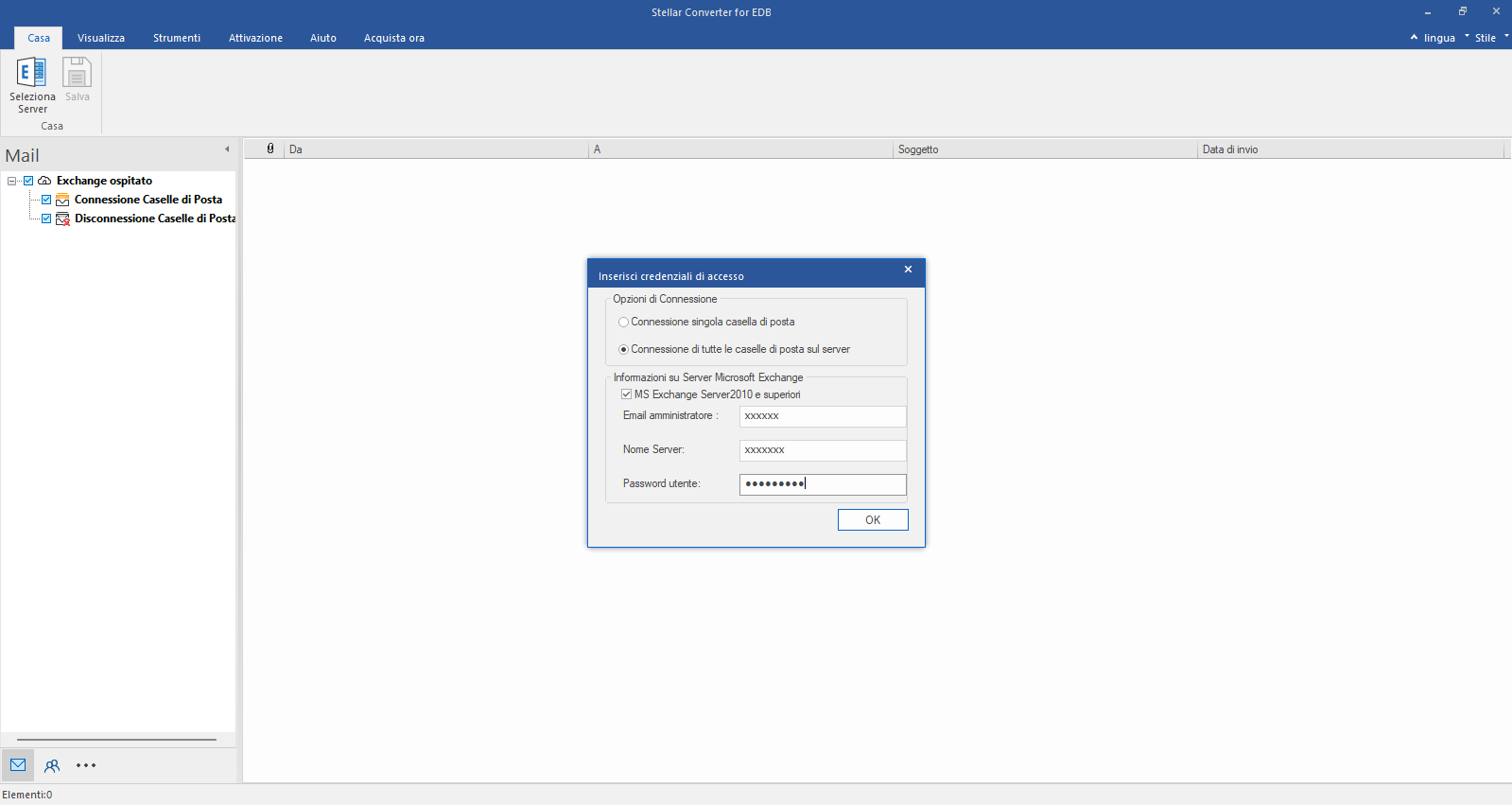Screen dimensions: 1512x805
Task: Click the Exchange ospitato cloud icon
Action: click(x=44, y=181)
